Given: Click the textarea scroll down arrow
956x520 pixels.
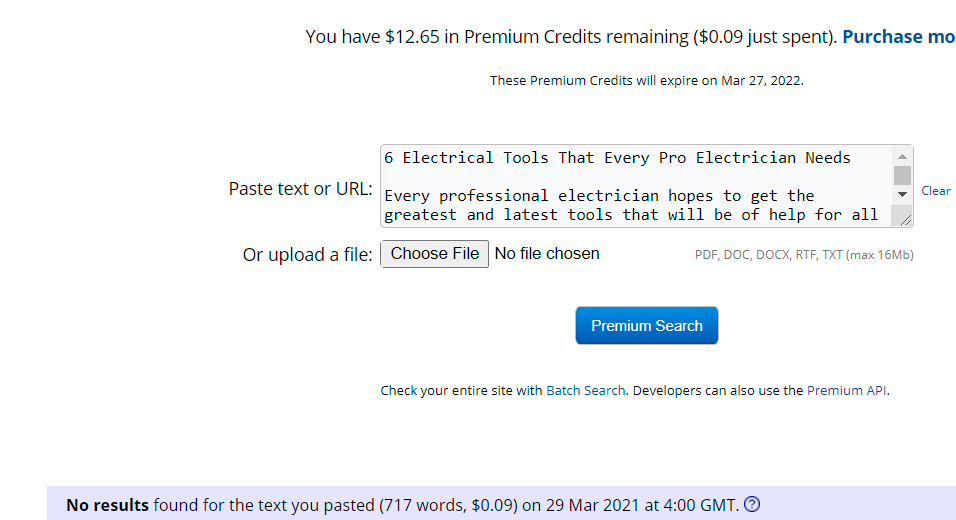Looking at the screenshot, I should (902, 194).
